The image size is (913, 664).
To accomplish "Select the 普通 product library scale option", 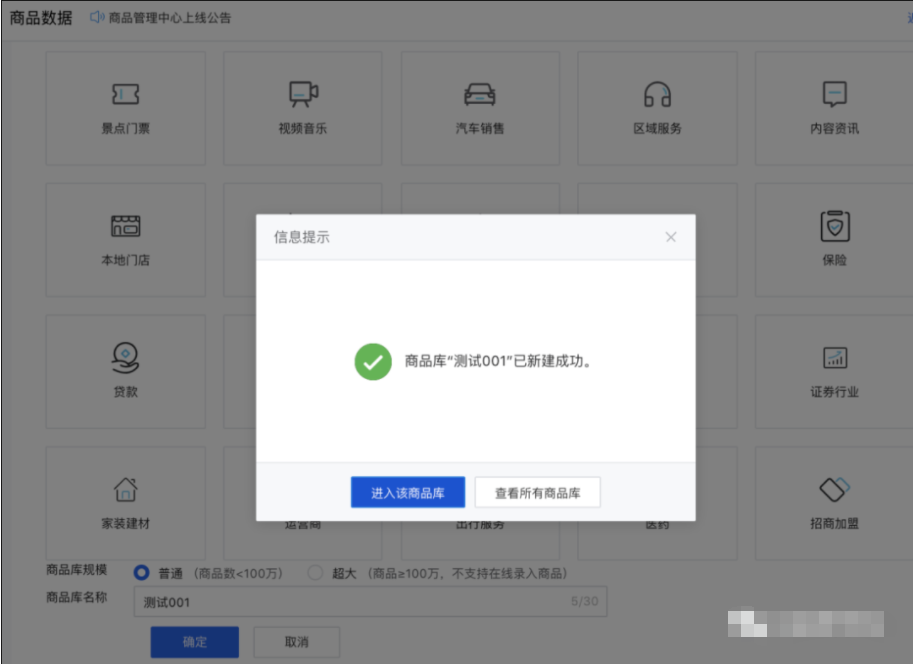I will [139, 573].
